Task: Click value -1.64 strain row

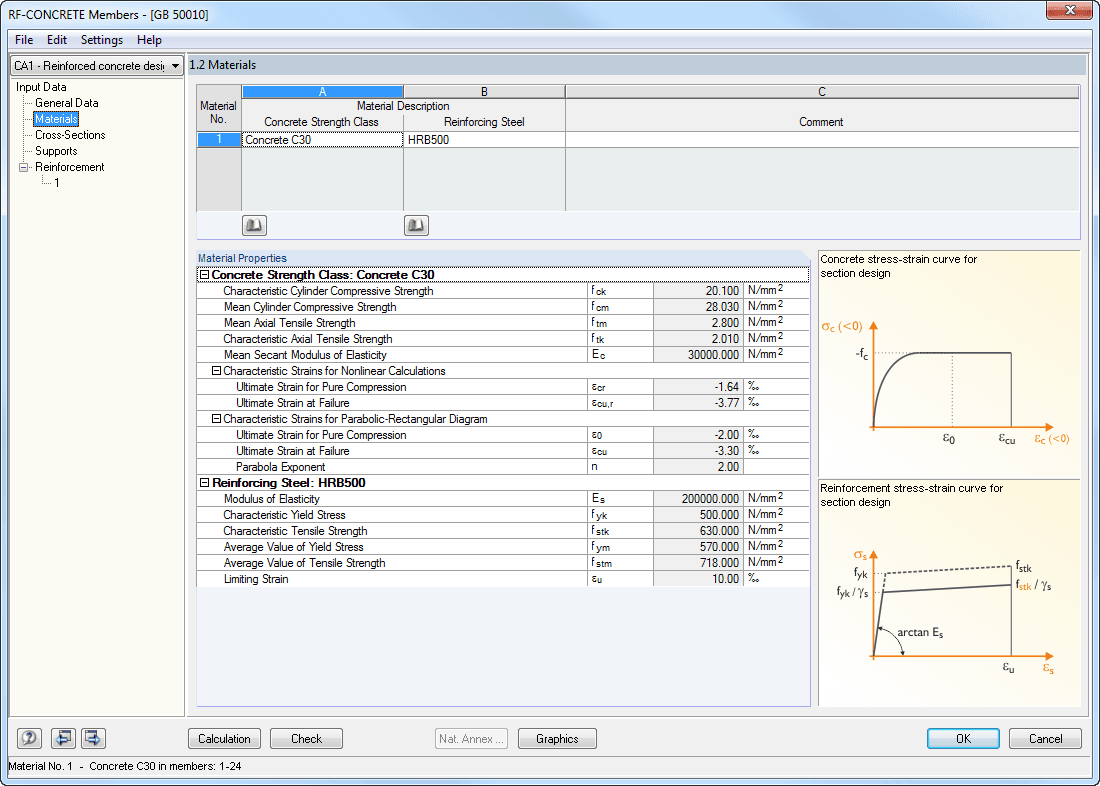Action: 698,387
